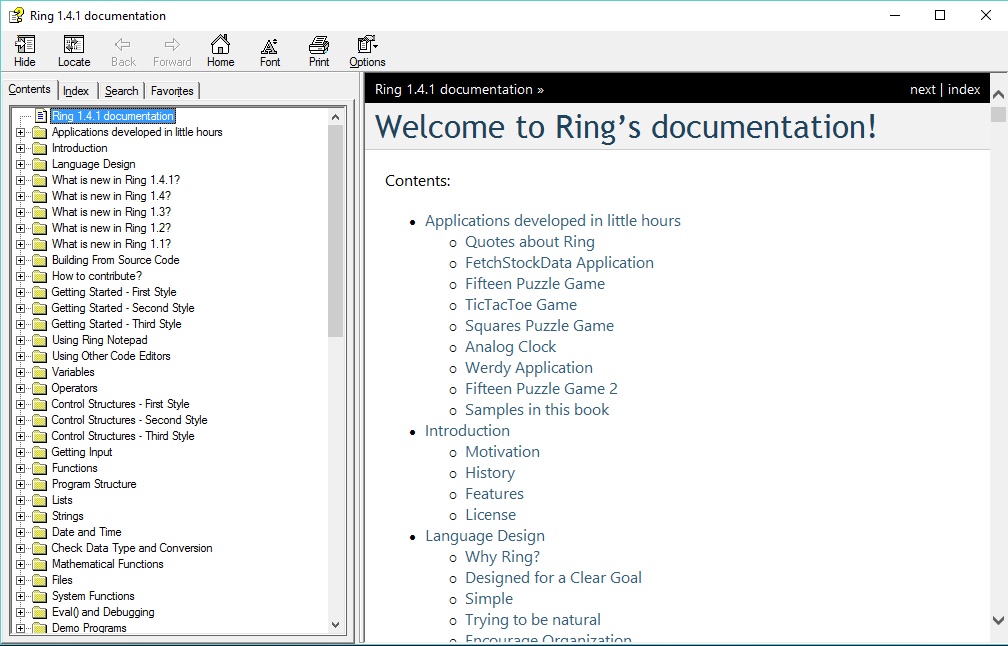Image resolution: width=1008 pixels, height=646 pixels.
Task: Click the Hide toolbar icon
Action: [x=24, y=44]
